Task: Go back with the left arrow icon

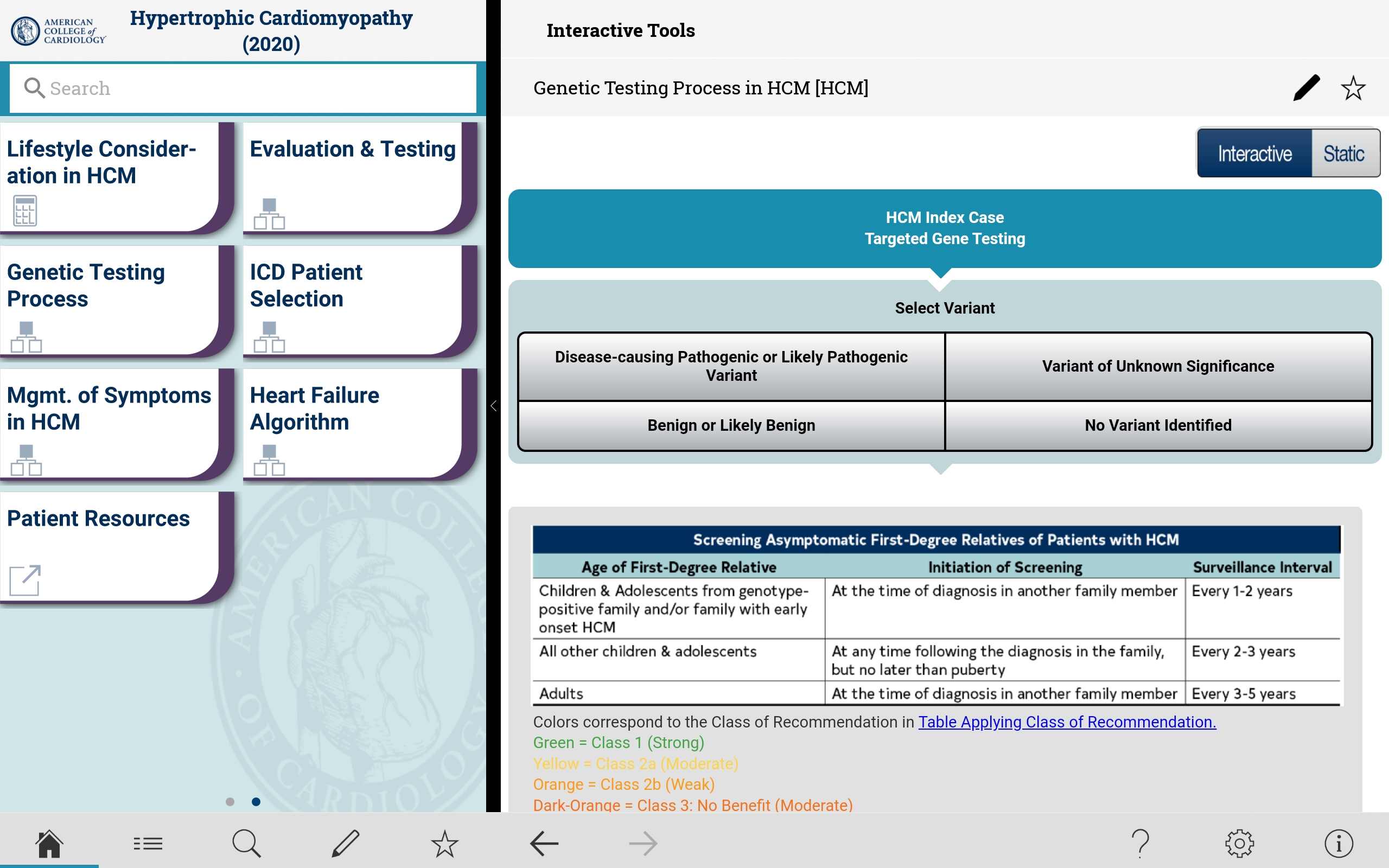Action: click(544, 843)
